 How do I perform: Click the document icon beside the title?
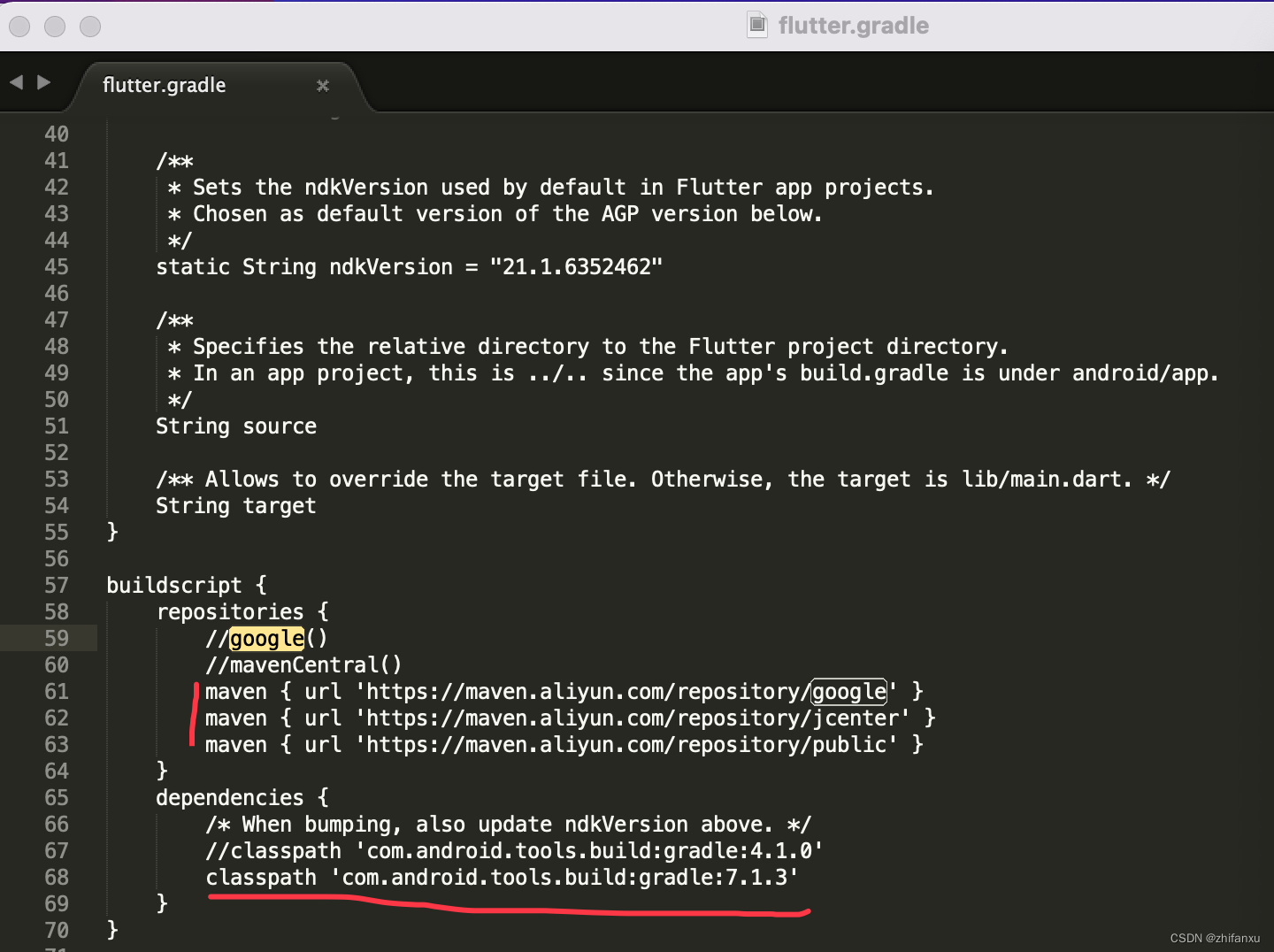pos(756,25)
